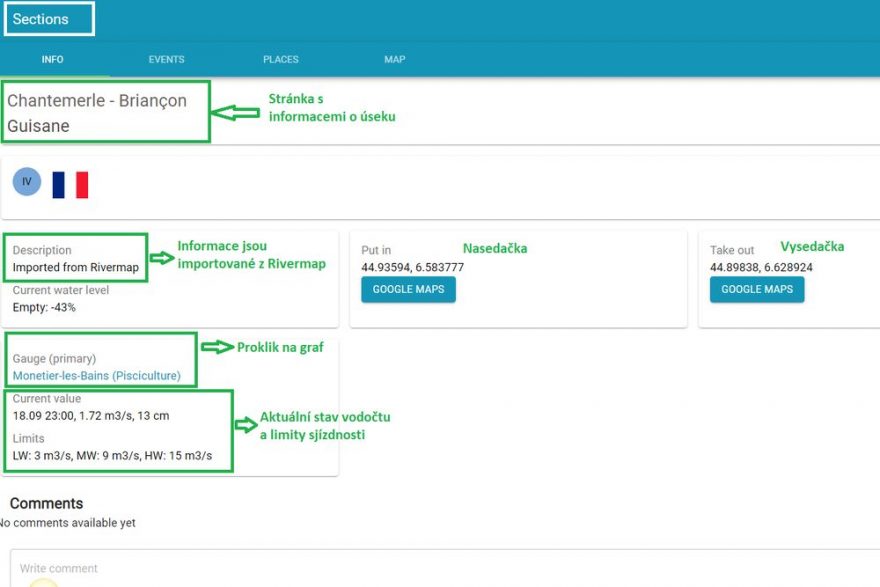Open Google Maps for the Take out point
Image resolution: width=880 pixels, height=587 pixels.
pos(757,289)
